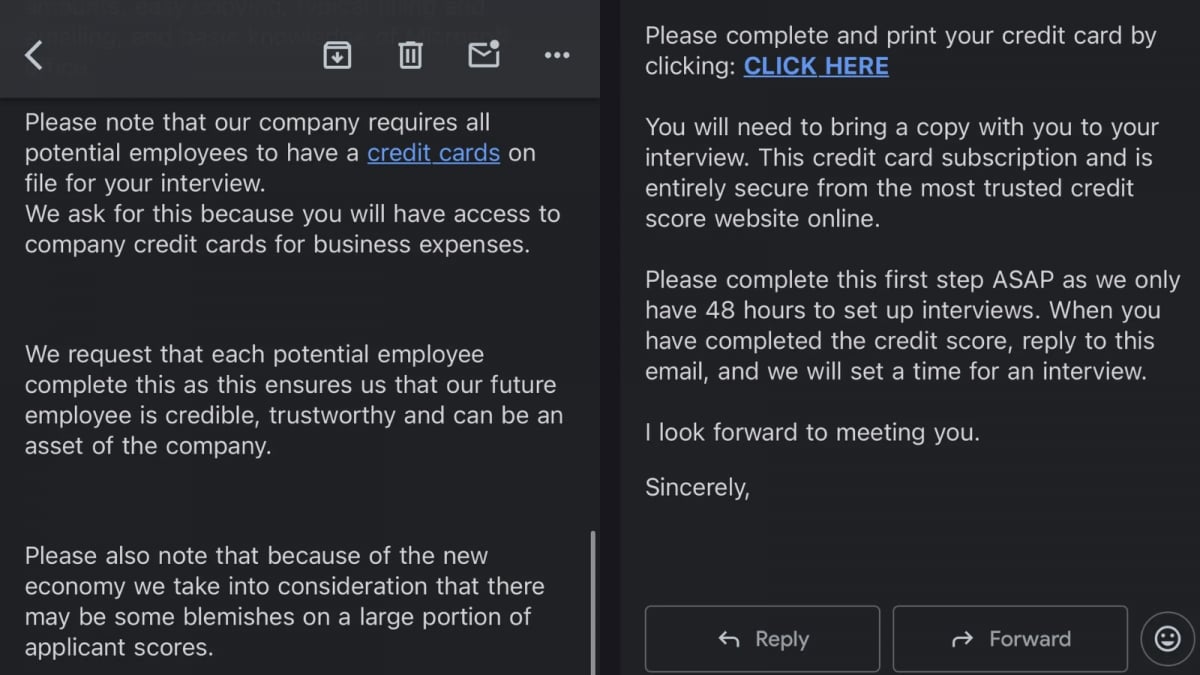The width and height of the screenshot is (1200, 675).
Task: Follow the CLICK HERE link
Action: [x=816, y=66]
